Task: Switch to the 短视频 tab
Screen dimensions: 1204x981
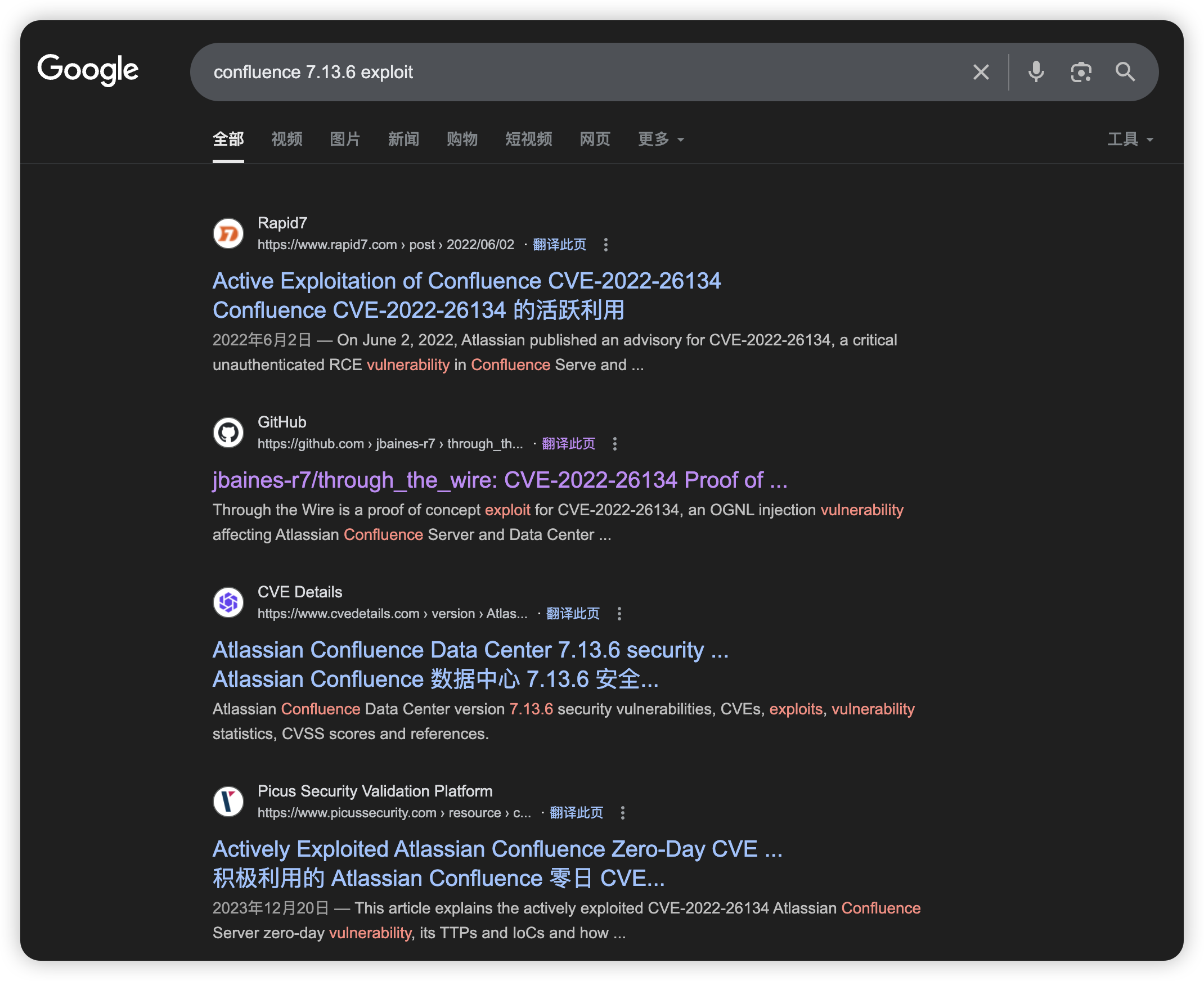Action: coord(528,139)
